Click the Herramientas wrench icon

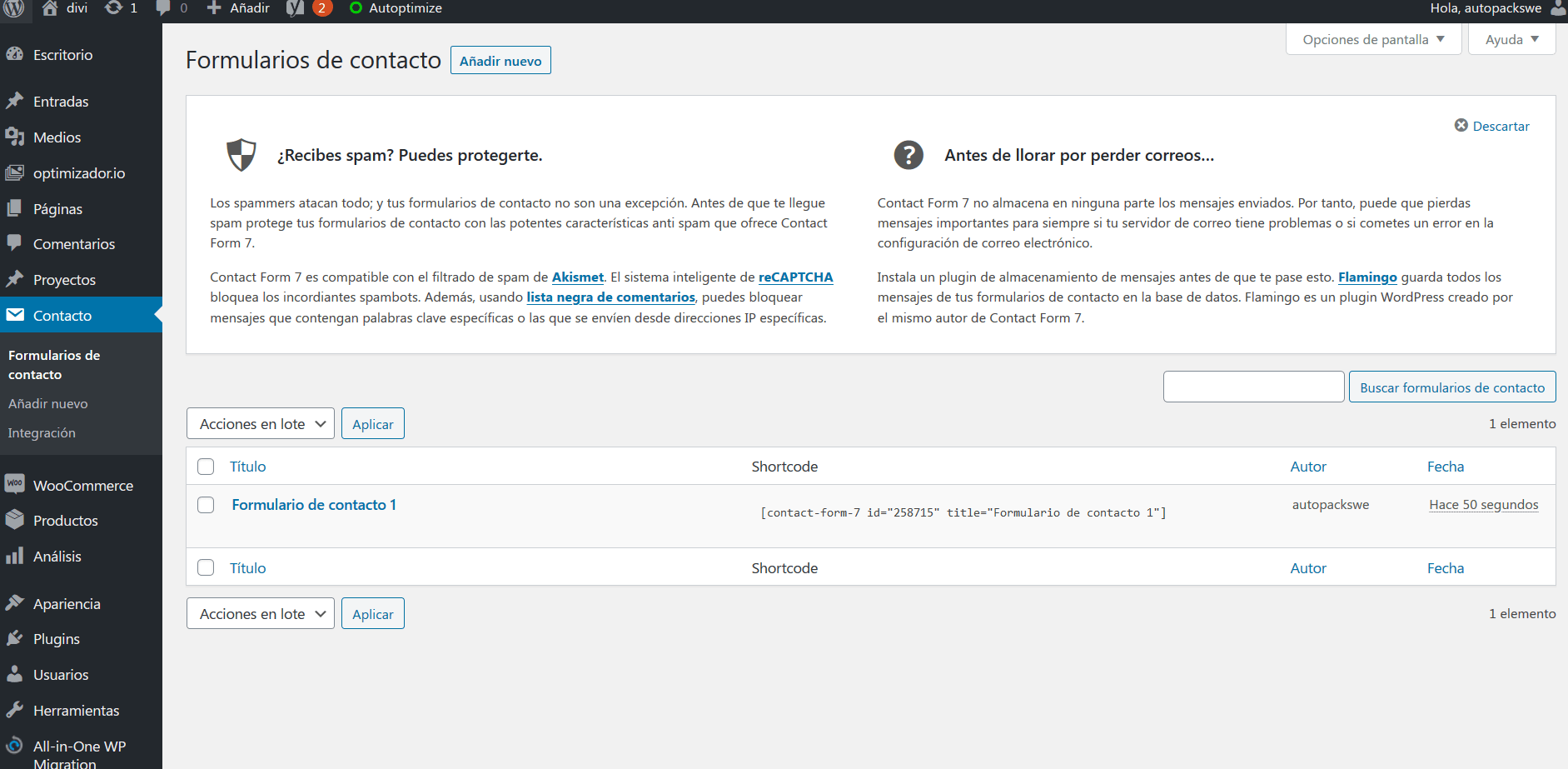[15, 710]
